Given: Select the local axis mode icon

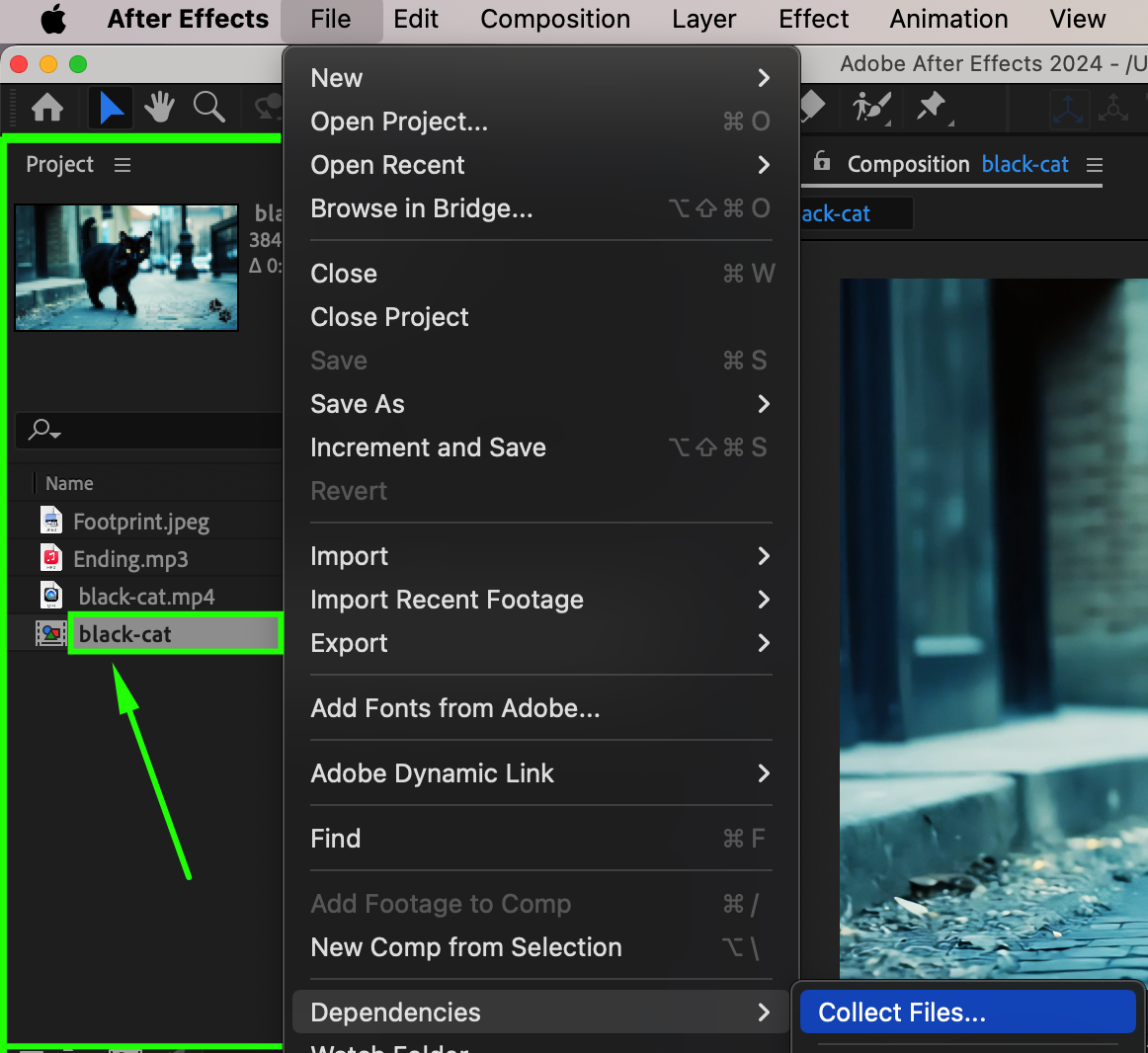Looking at the screenshot, I should click(1068, 109).
